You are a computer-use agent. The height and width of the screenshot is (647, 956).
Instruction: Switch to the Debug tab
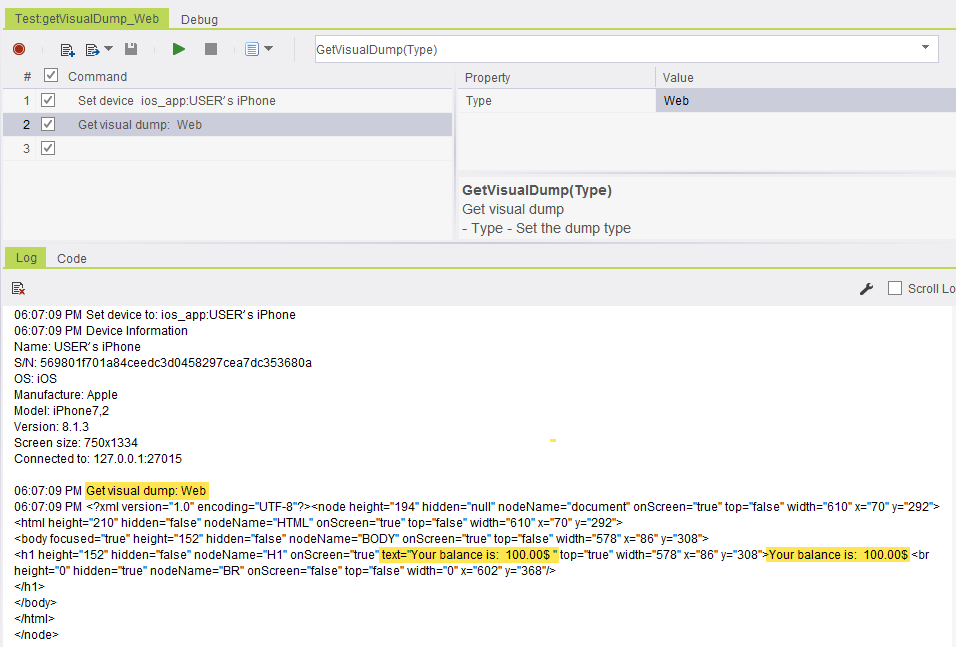(x=199, y=19)
